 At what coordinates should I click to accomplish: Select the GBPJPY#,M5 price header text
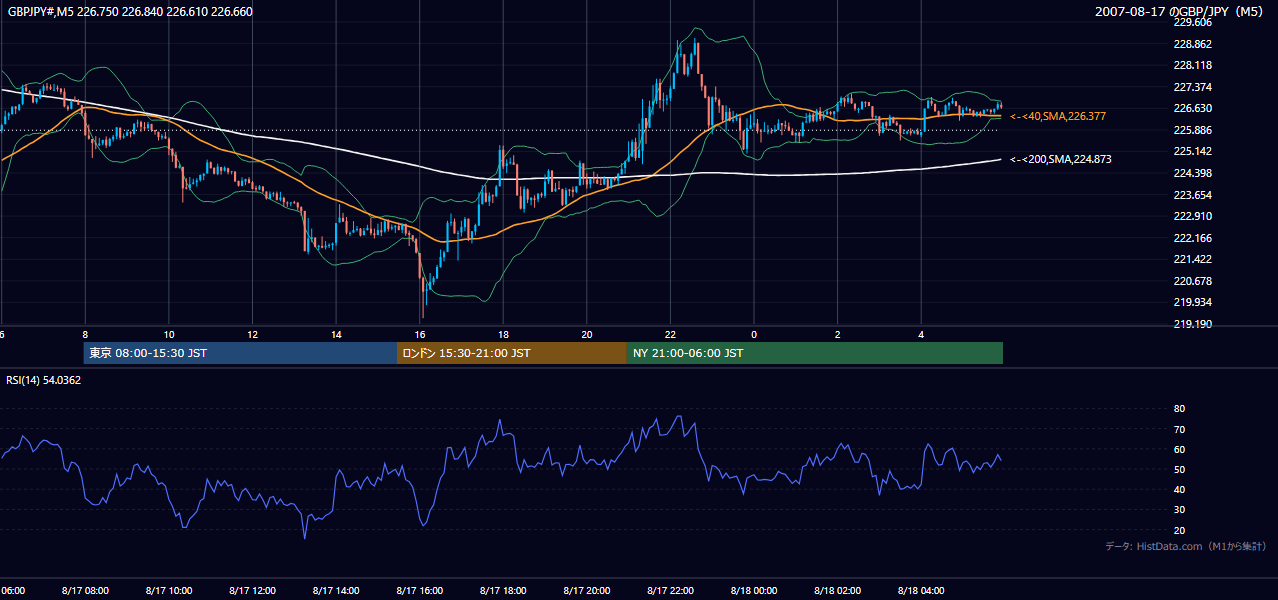(130, 12)
